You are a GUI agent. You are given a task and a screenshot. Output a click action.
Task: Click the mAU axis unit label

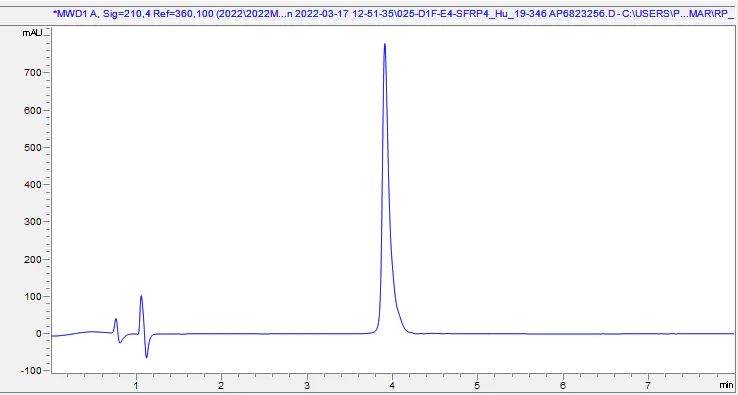[33, 33]
